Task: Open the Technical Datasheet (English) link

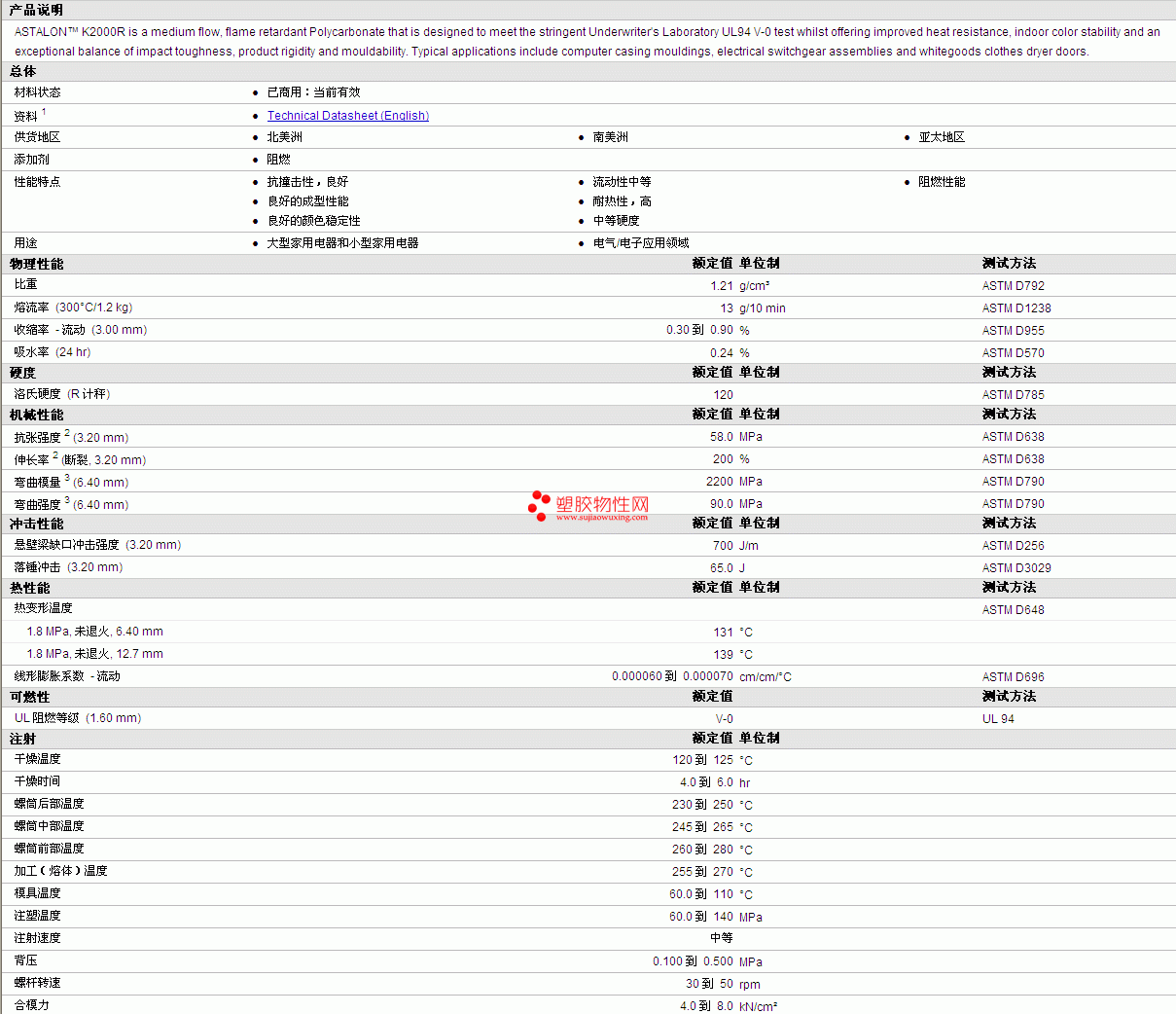Action: pos(348,116)
